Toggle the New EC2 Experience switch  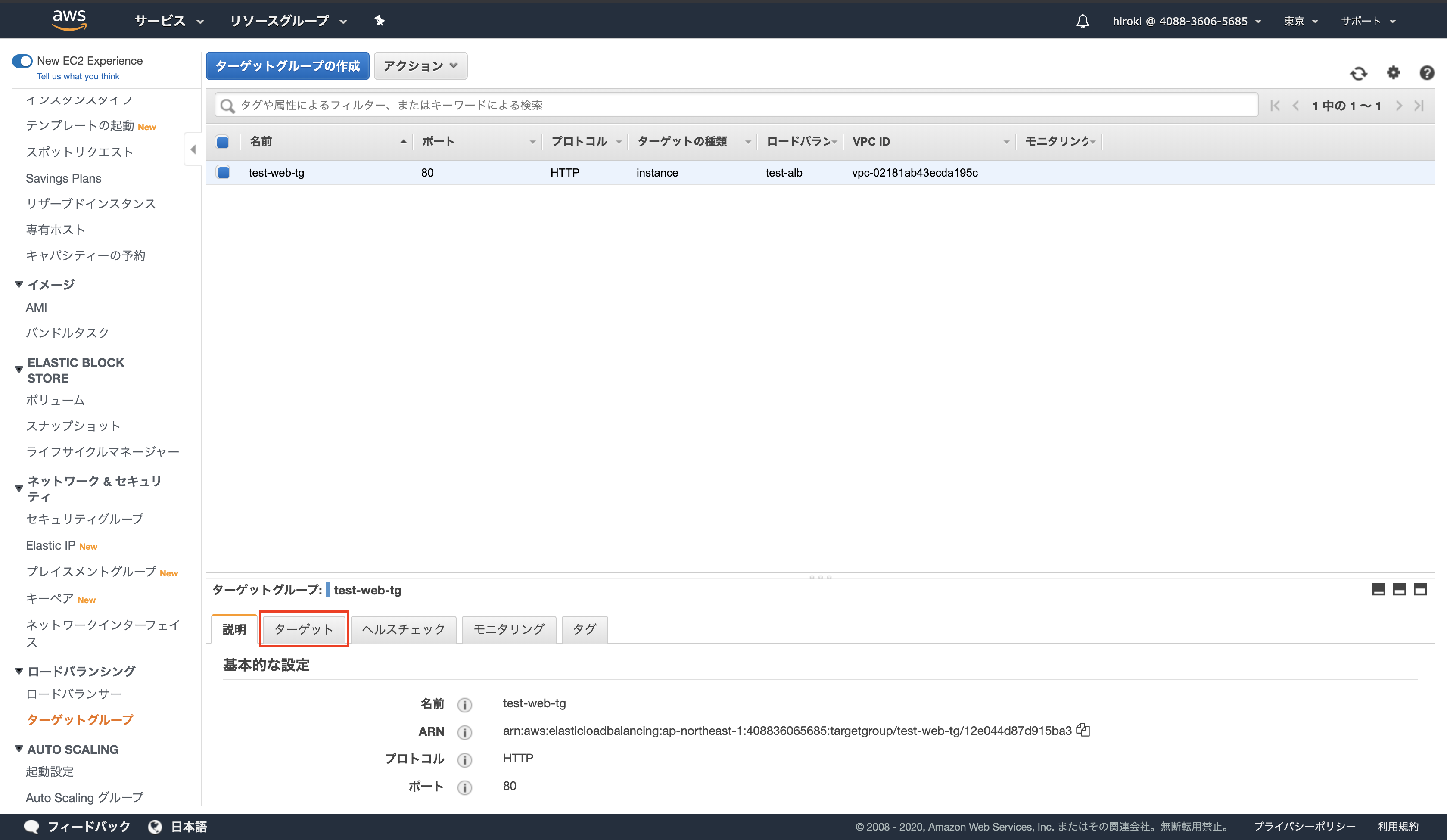click(22, 61)
